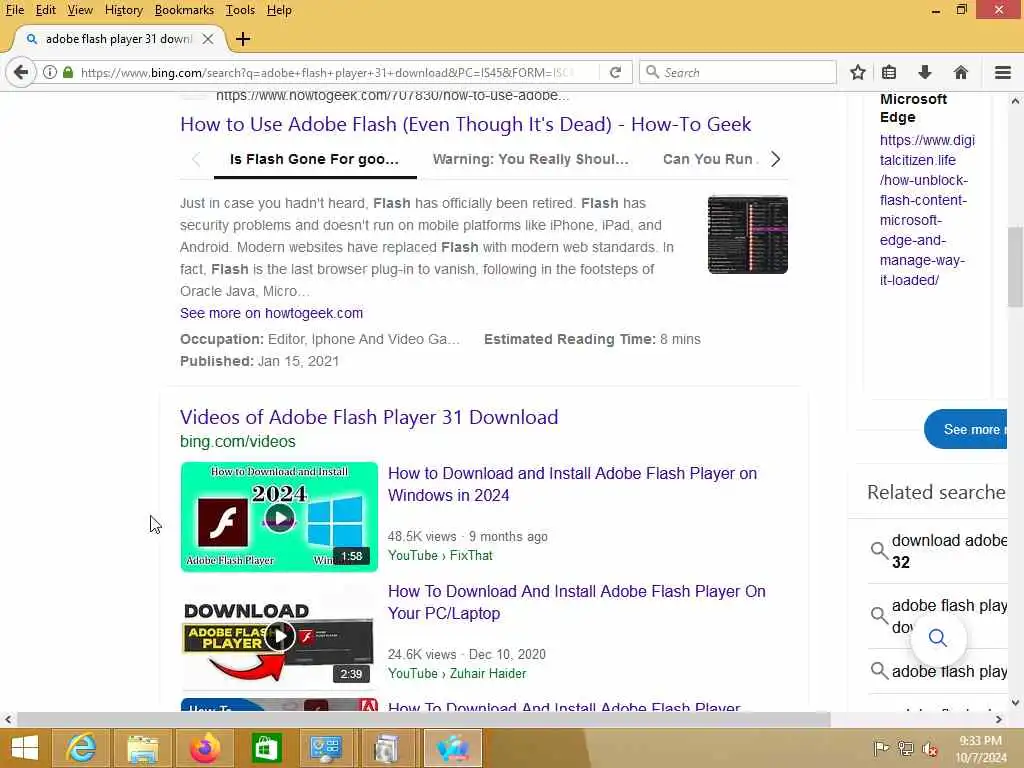
Task: Click the muted volume tray icon
Action: pyautogui.click(x=929, y=748)
